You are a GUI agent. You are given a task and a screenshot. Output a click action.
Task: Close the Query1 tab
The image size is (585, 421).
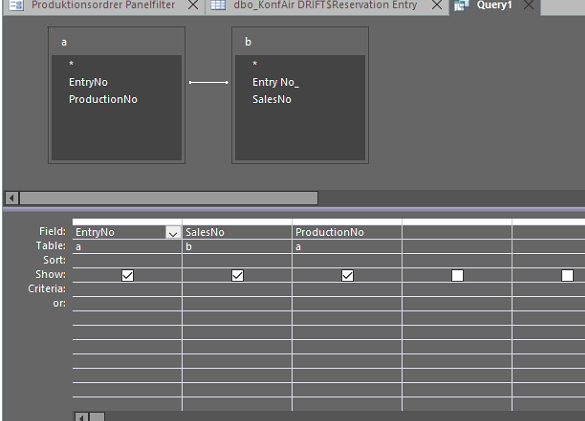tap(529, 5)
